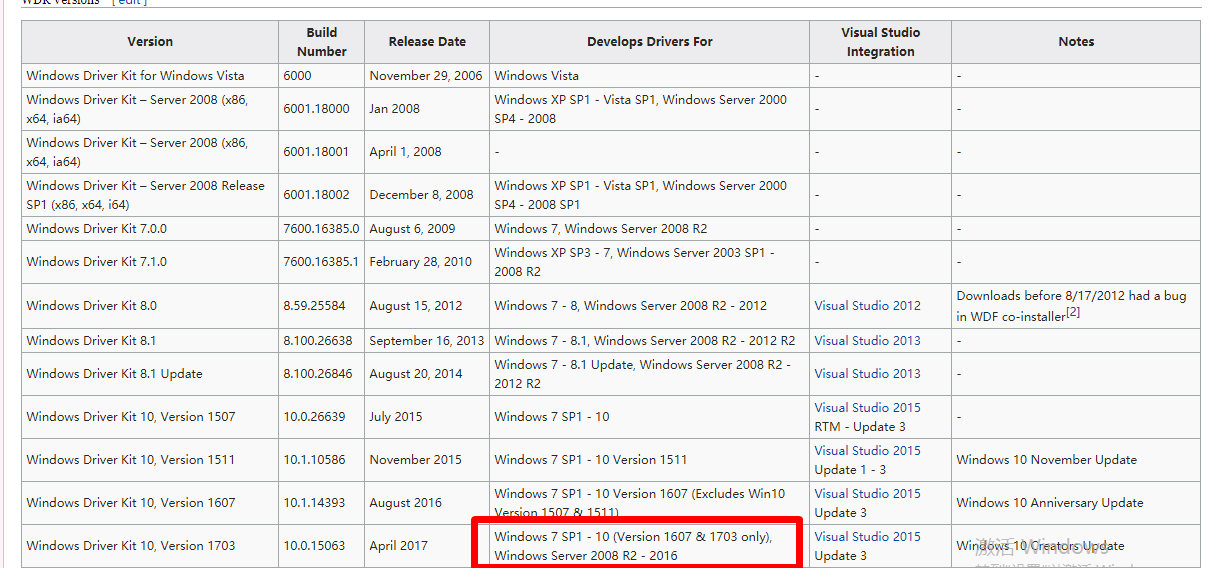1208x568 pixels.
Task: Click release date August 20, 2014
Action: pos(416,374)
